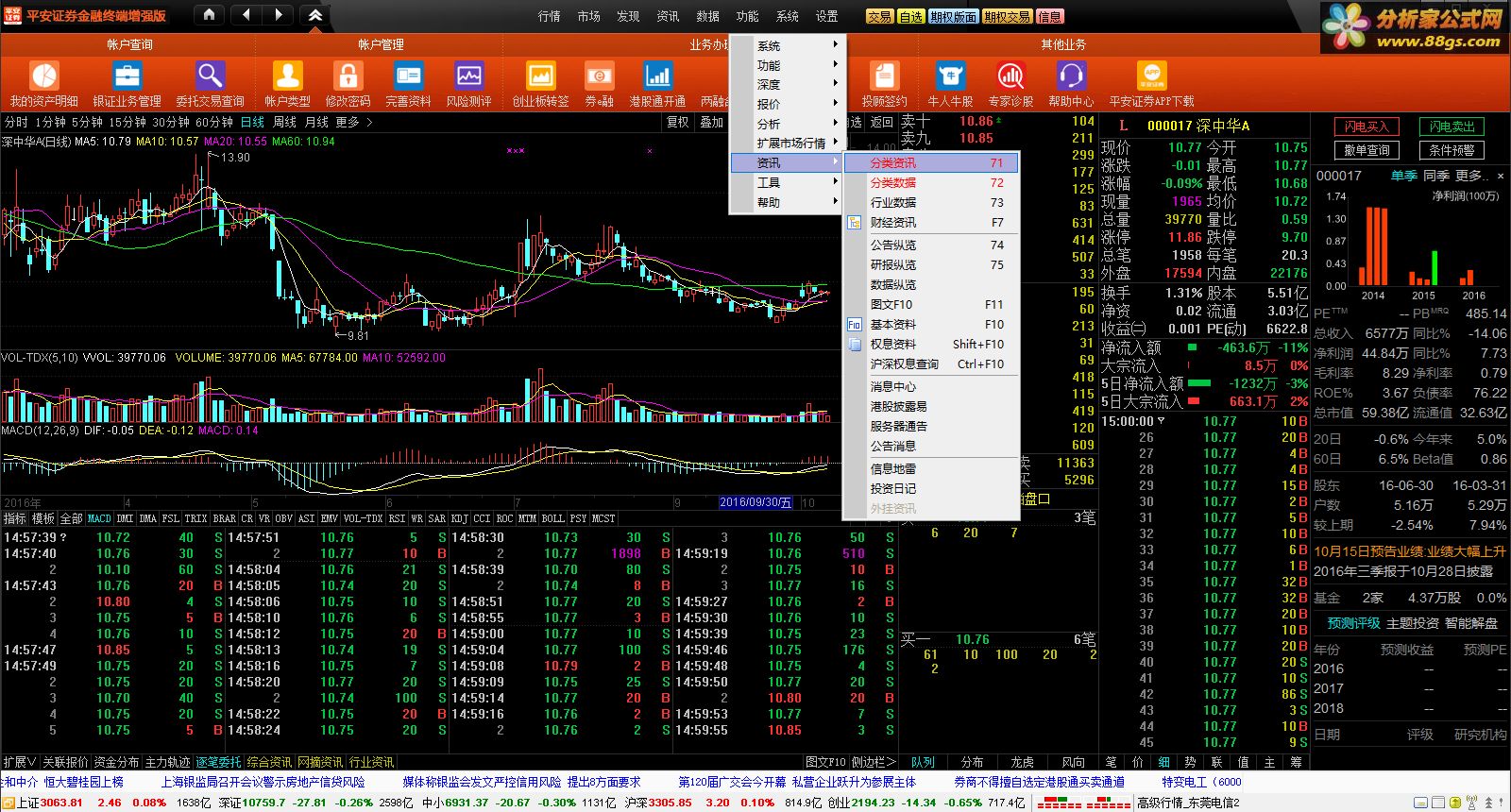1511x812 pixels.
Task: Click the 交易 yellow button
Action: [879, 16]
